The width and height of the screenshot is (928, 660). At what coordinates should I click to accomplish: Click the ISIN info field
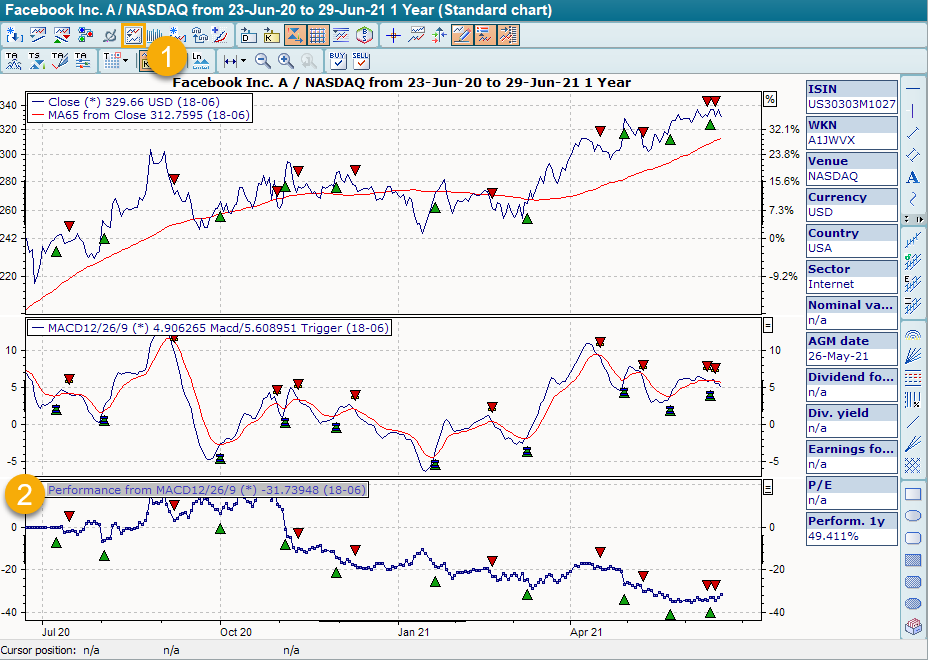click(x=852, y=96)
